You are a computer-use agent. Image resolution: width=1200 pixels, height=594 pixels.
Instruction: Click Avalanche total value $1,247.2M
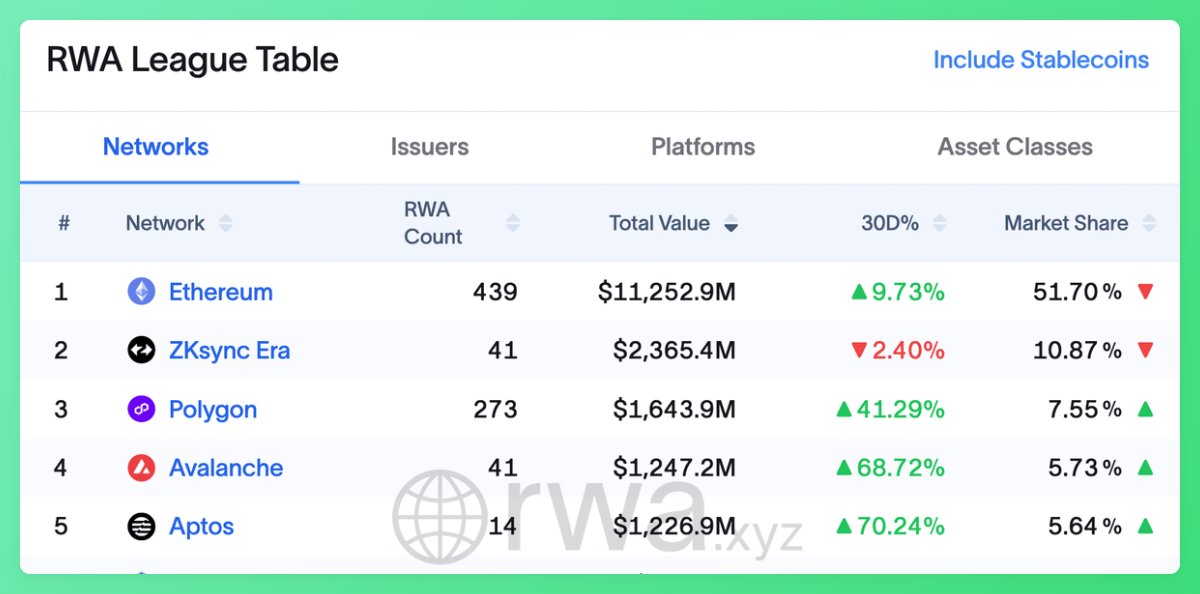click(x=675, y=468)
